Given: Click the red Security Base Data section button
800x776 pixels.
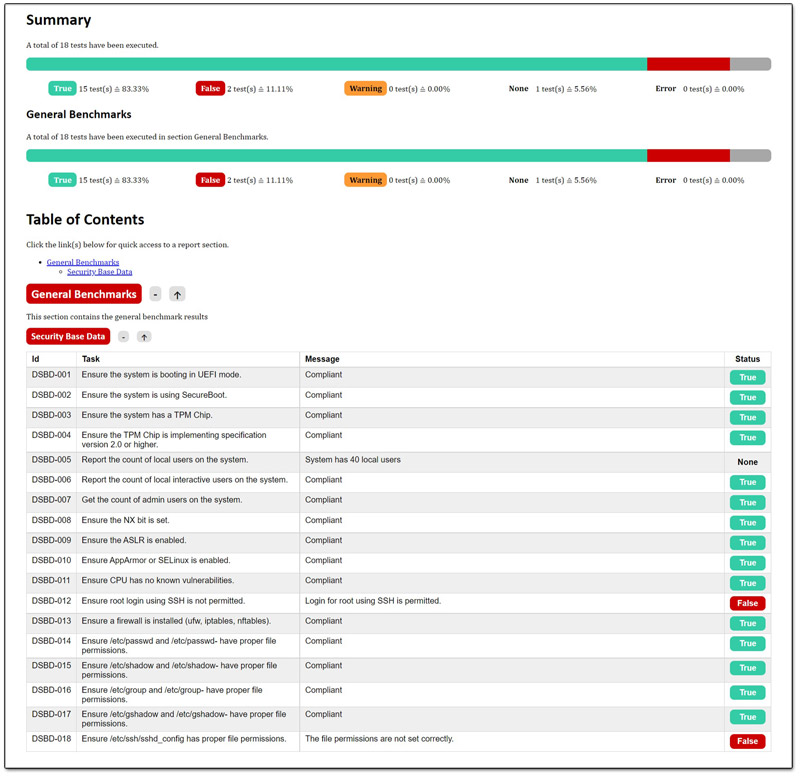Looking at the screenshot, I should coord(68,337).
